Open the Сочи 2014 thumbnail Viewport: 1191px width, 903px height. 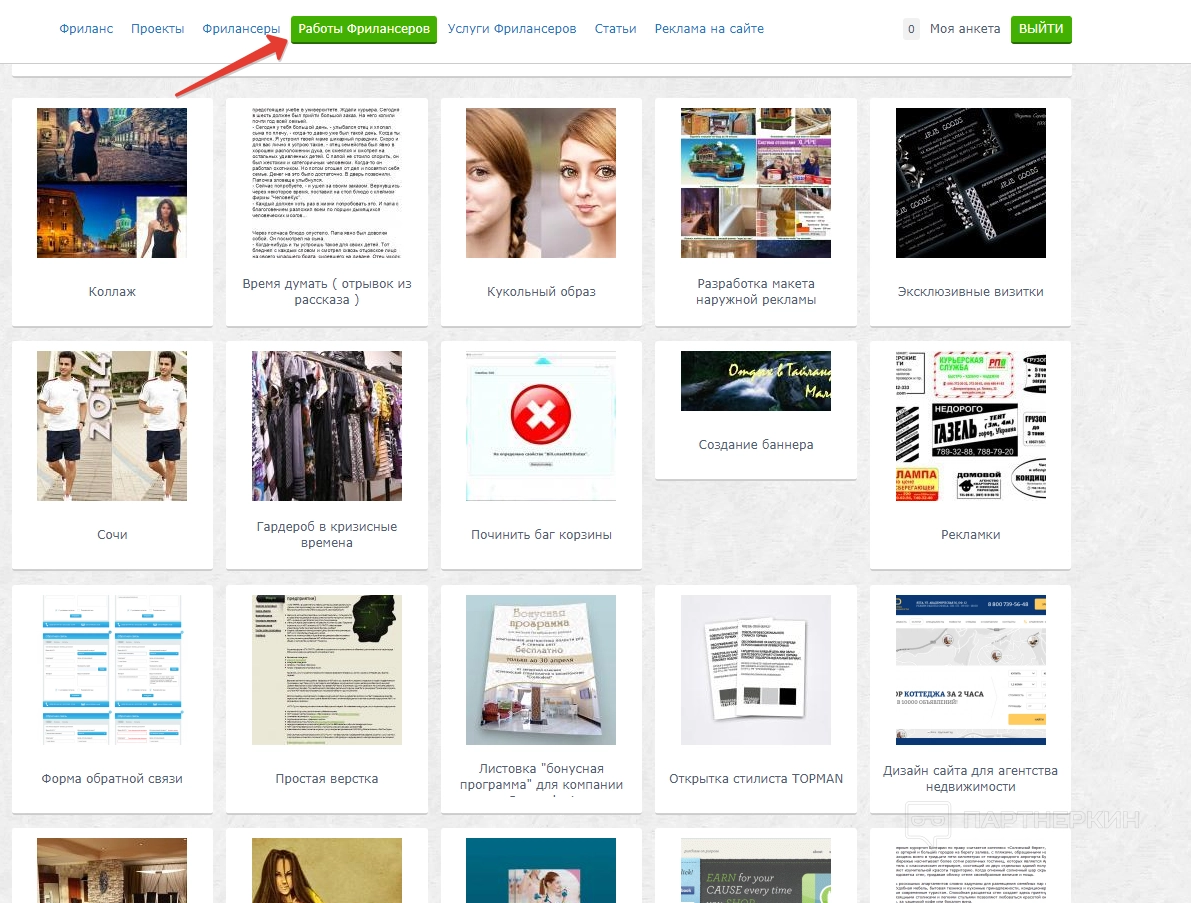pos(112,426)
